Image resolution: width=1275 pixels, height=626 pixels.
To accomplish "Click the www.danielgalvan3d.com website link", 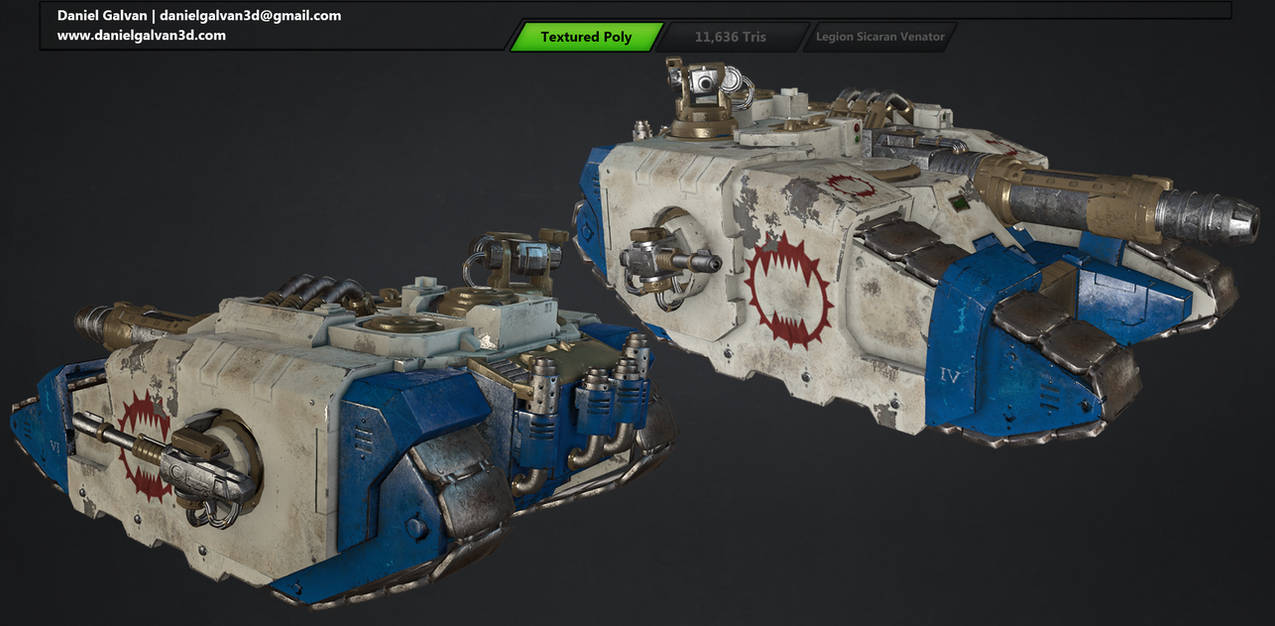I will [x=141, y=35].
